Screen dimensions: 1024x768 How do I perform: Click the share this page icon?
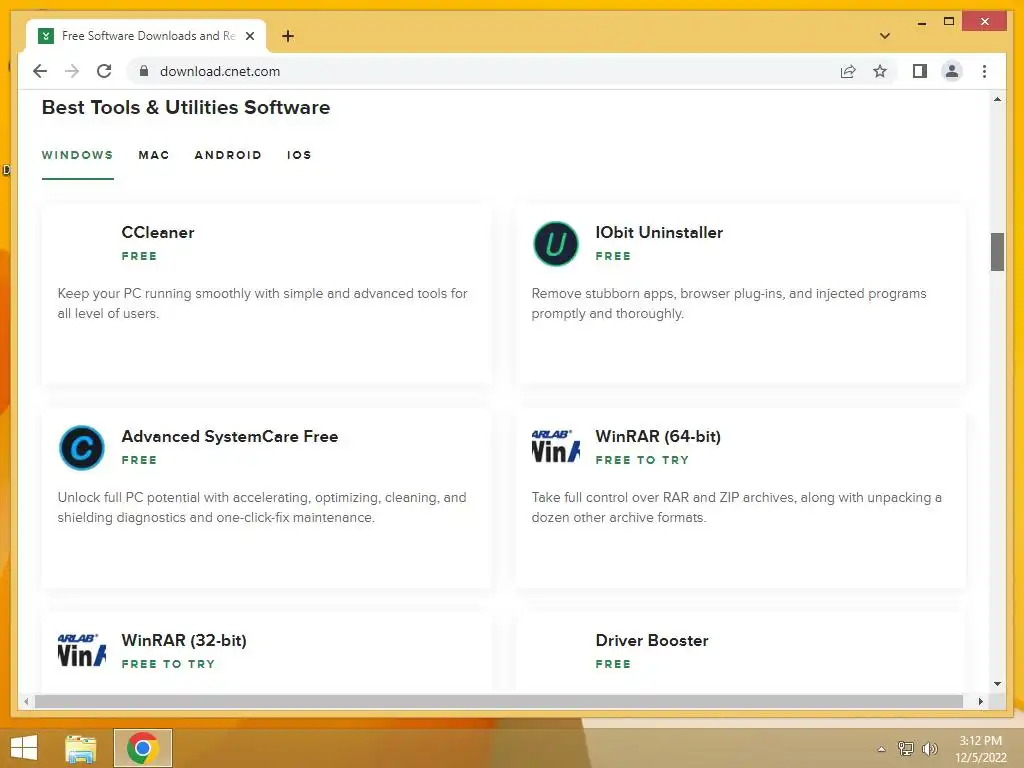(848, 71)
